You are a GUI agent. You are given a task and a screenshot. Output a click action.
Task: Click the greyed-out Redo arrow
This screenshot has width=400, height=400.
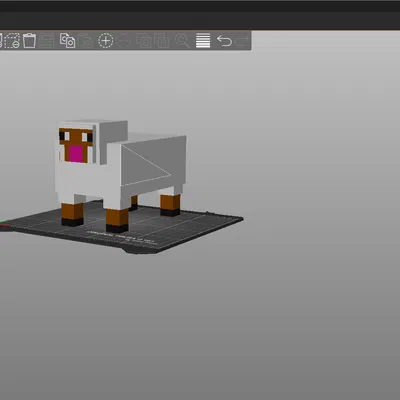242,41
